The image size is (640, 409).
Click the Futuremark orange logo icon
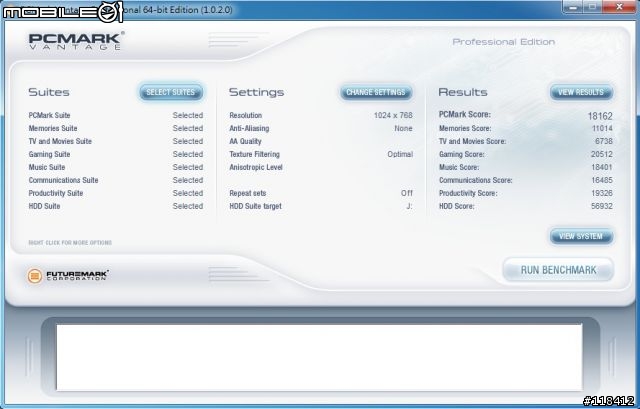click(35, 276)
